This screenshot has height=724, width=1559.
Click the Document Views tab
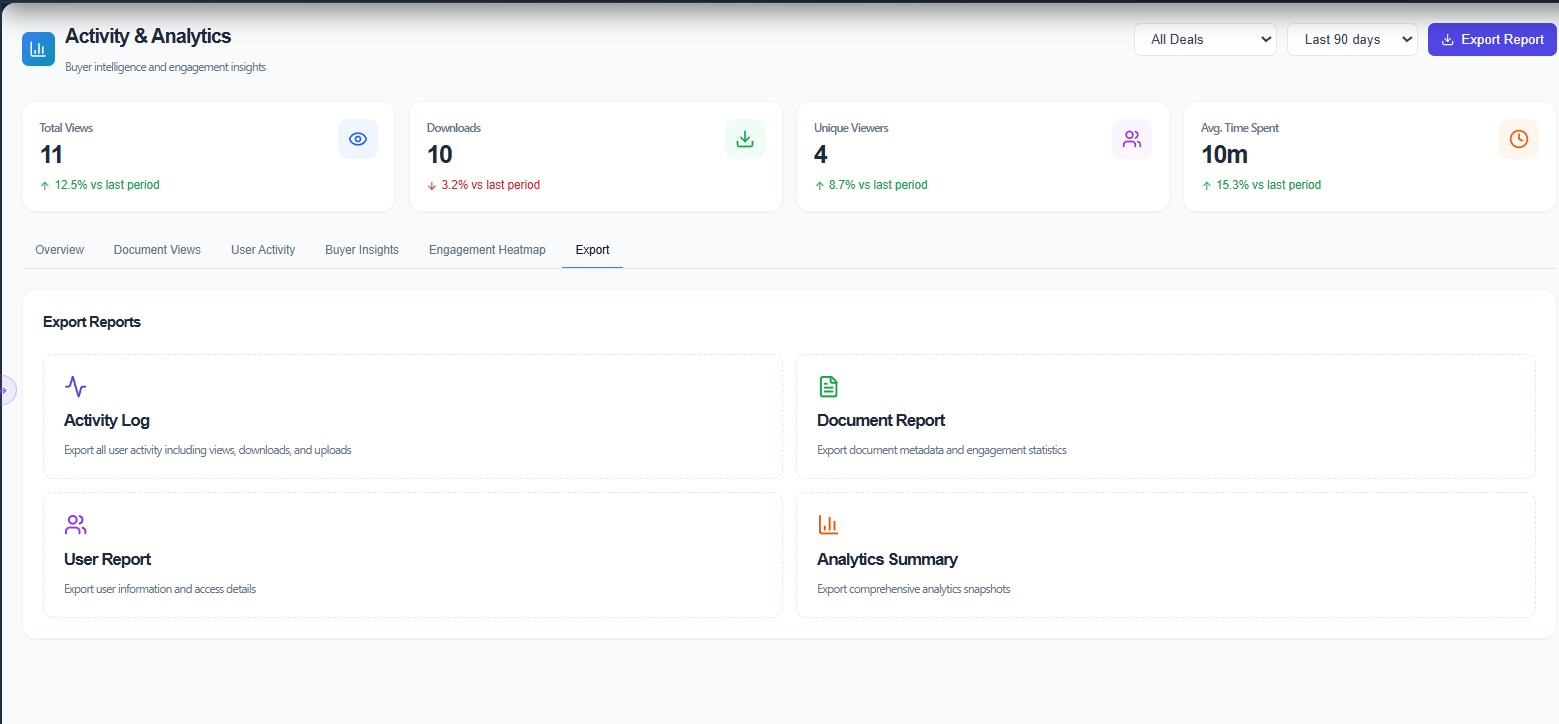pos(157,249)
